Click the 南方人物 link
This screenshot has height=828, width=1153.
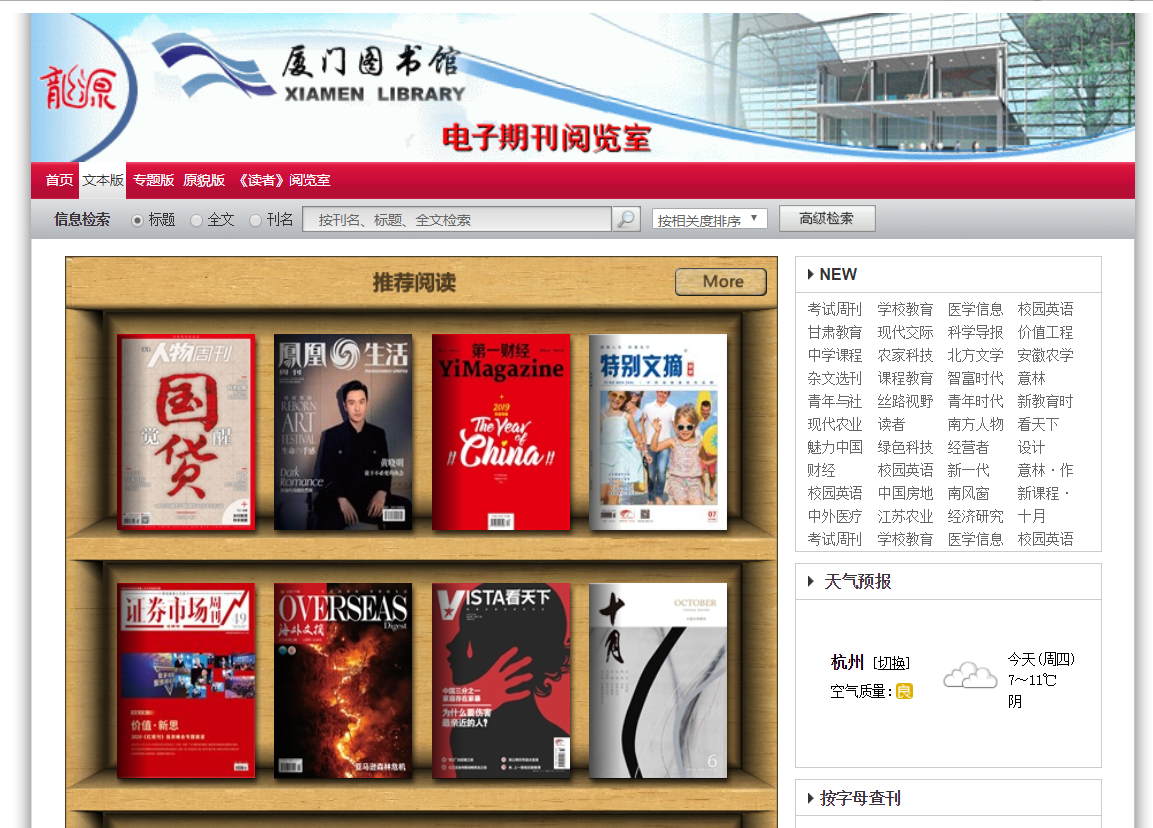(x=975, y=424)
